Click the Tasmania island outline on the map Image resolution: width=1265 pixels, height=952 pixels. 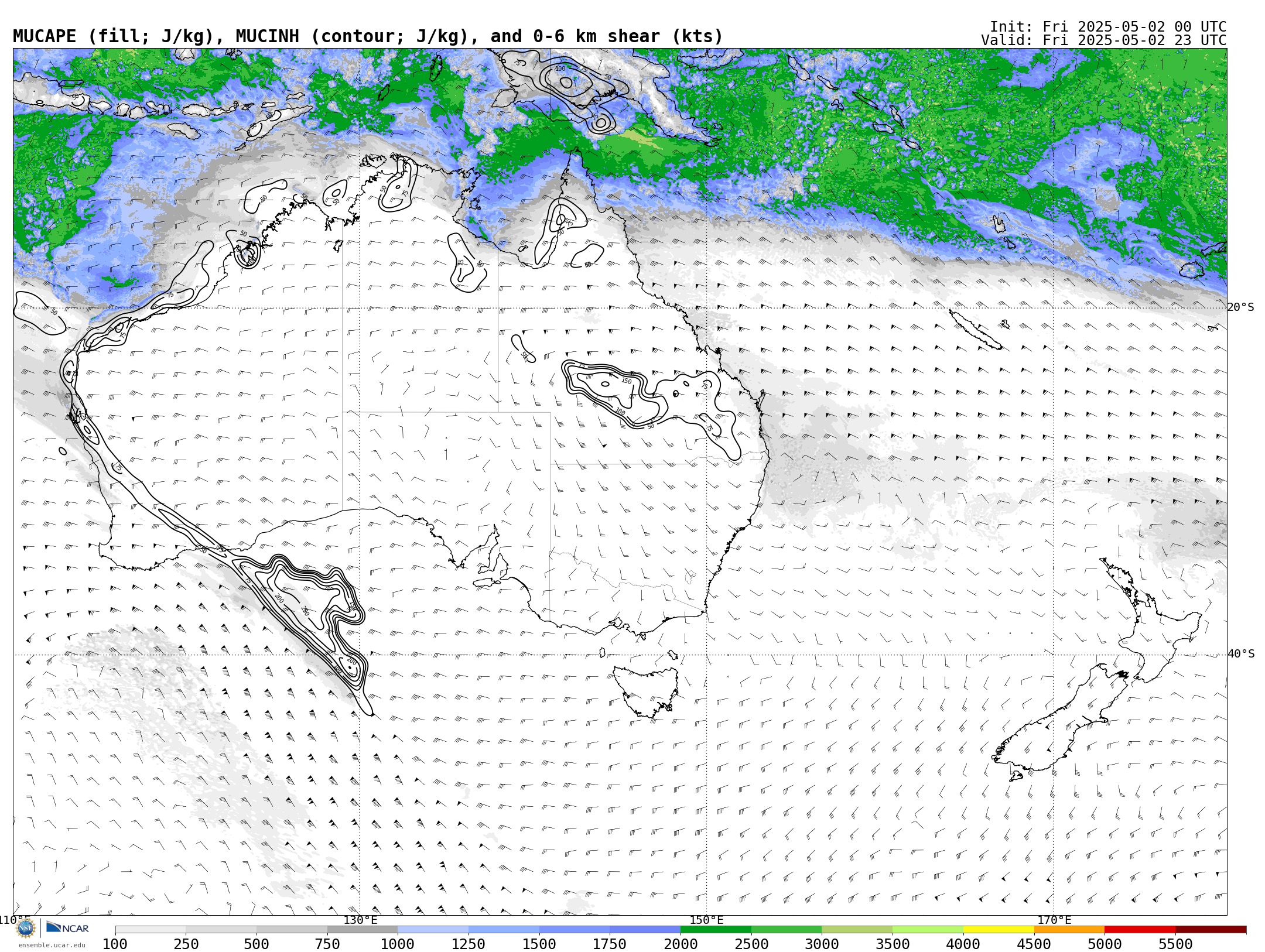tap(645, 691)
